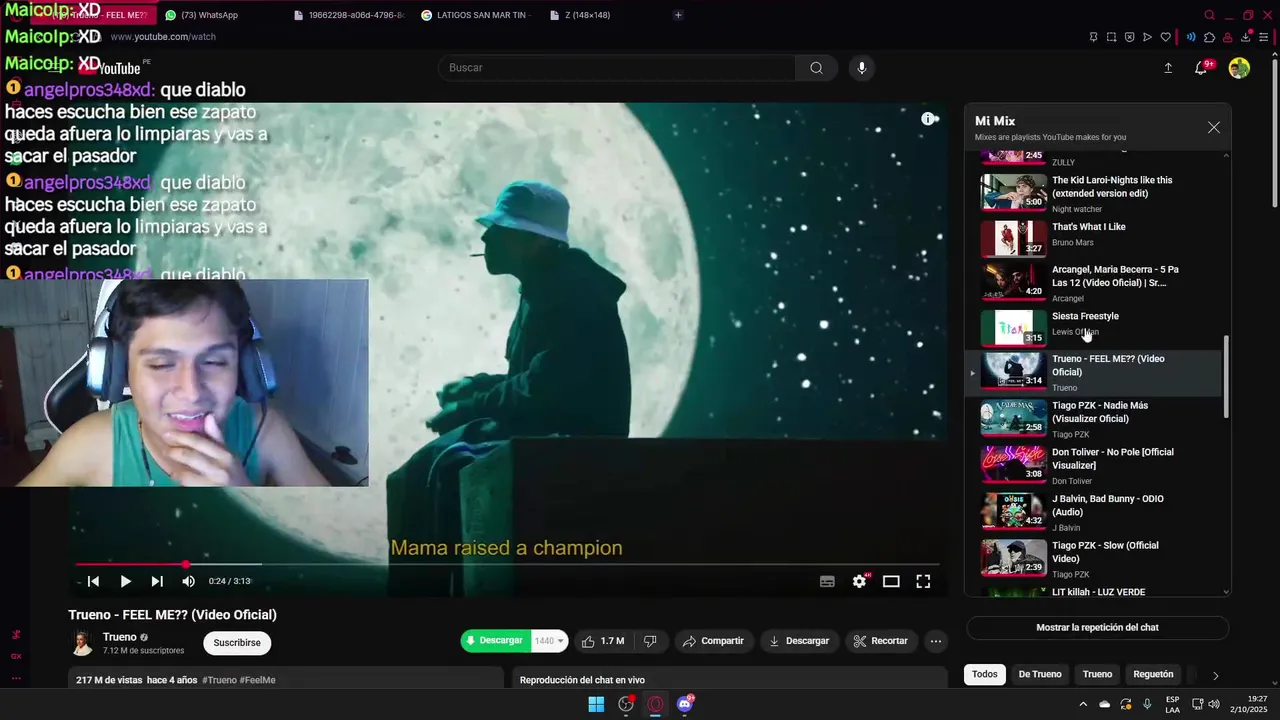The image size is (1280, 720).
Task: Open the browser Easy Setup menu icon
Action: 1265,37
